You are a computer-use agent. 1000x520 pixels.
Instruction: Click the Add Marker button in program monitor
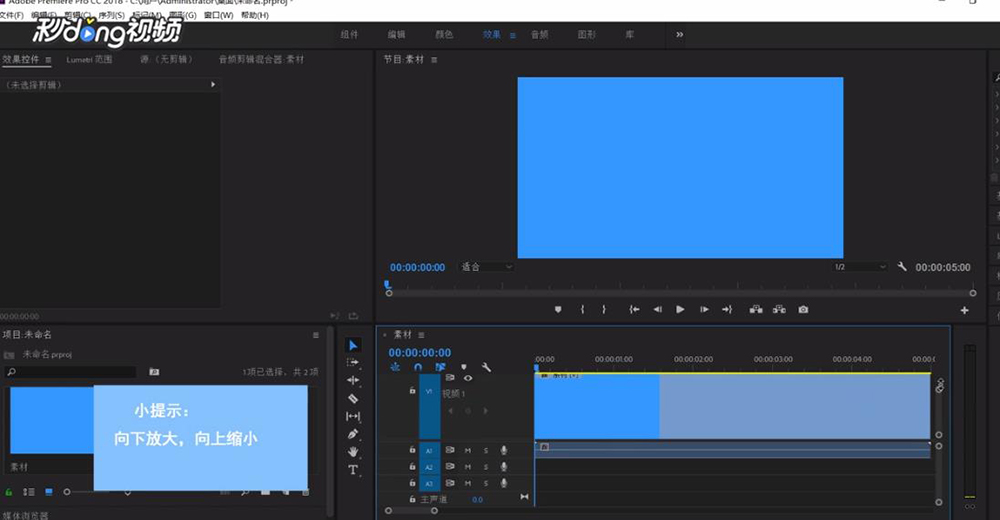(558, 309)
